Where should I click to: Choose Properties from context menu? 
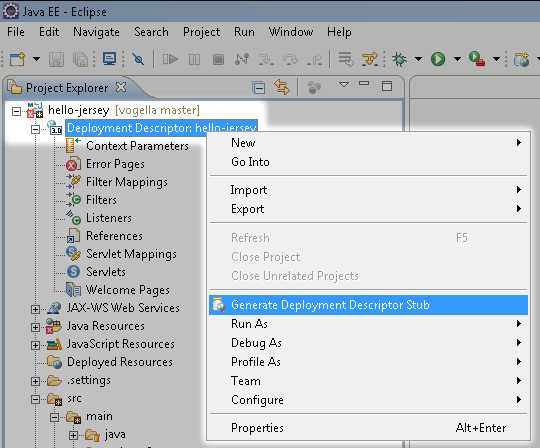click(x=368, y=428)
